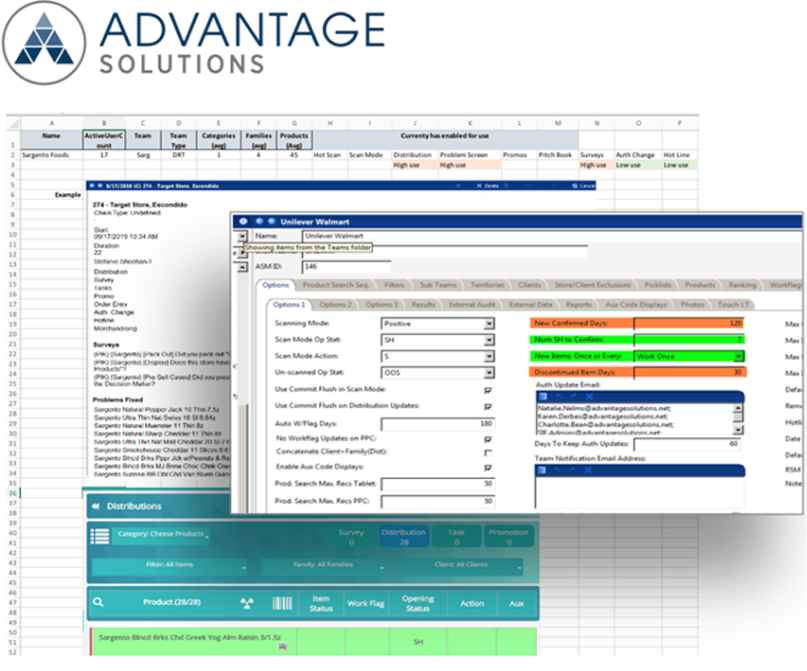Click the barcode scan icon
807x671 pixels.
(x=282, y=603)
